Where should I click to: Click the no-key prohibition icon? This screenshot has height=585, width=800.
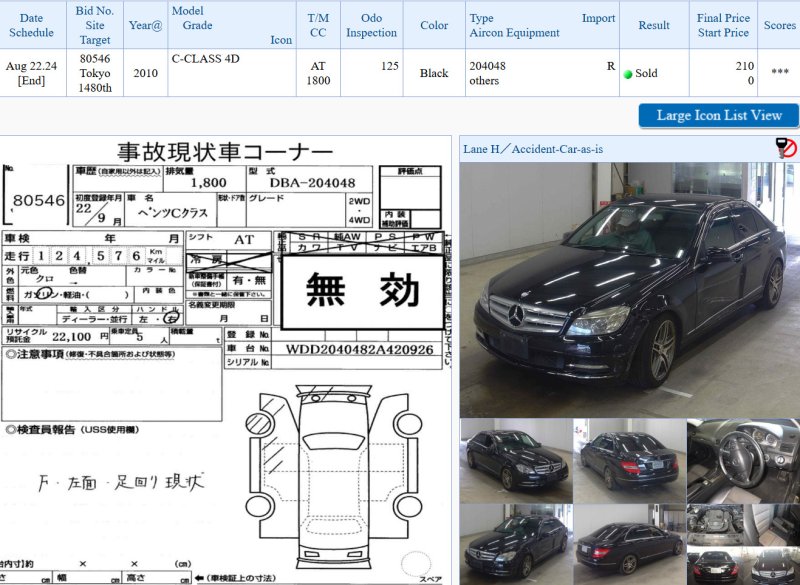click(x=786, y=149)
